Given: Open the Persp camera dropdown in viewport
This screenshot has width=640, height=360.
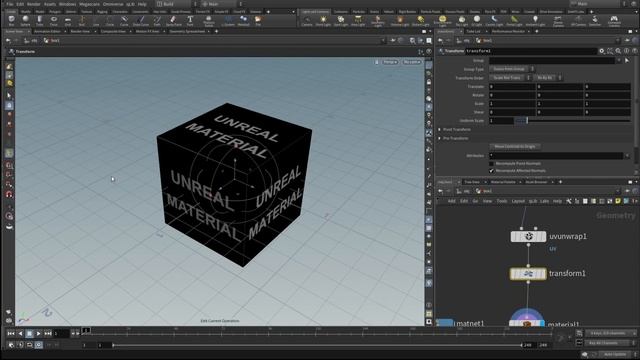Looking at the screenshot, I should [390, 62].
